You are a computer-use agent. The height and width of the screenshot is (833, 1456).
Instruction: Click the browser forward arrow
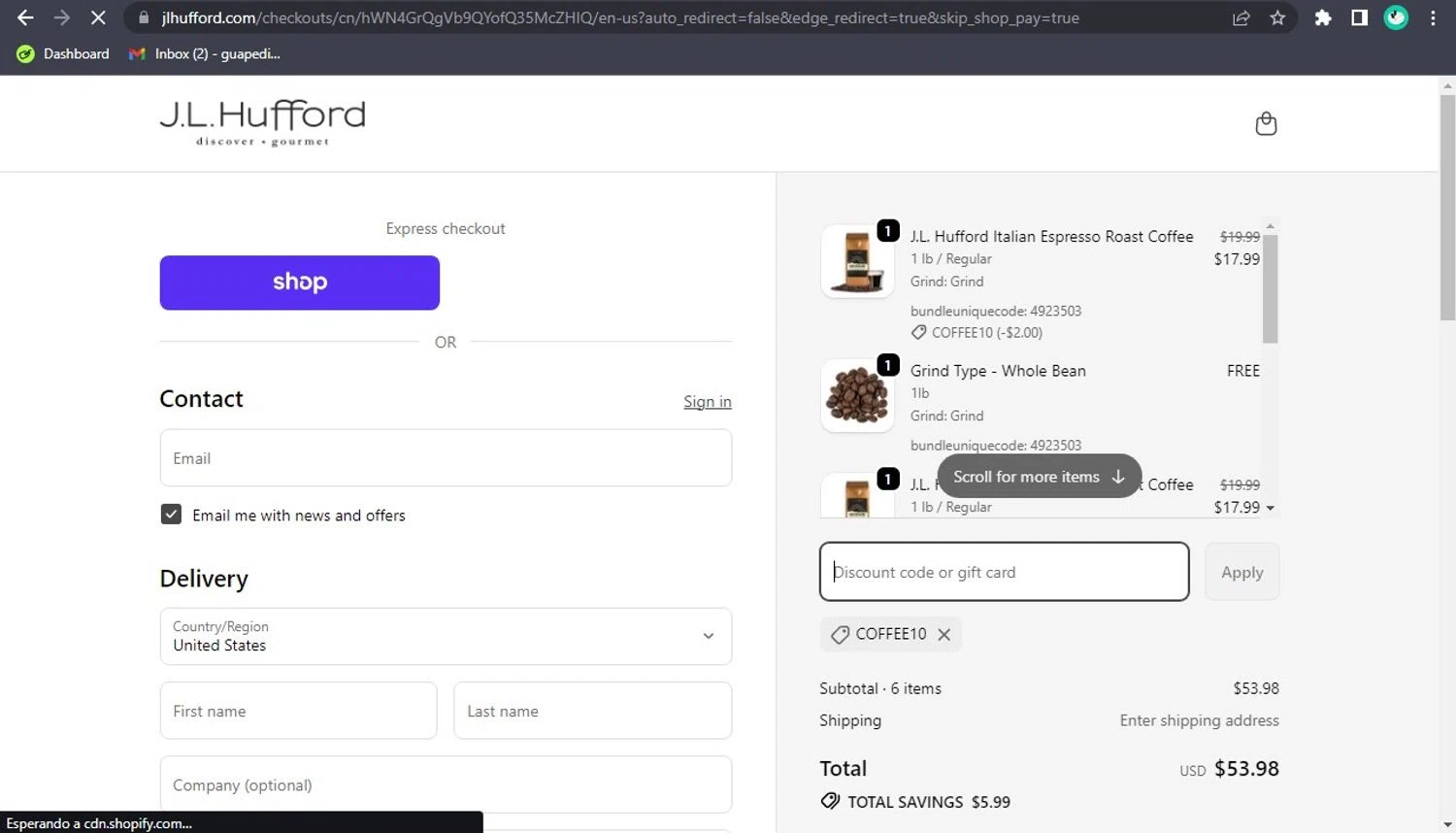pyautogui.click(x=61, y=17)
